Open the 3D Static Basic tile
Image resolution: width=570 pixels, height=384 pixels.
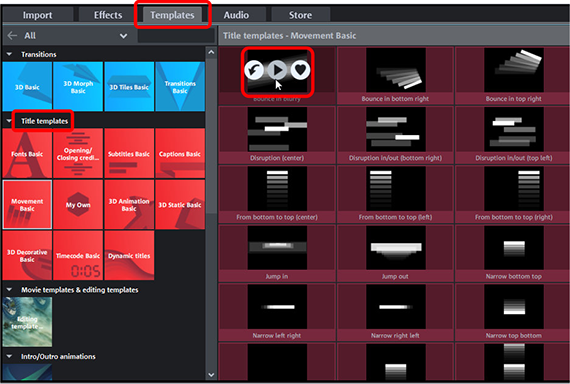(x=180, y=204)
